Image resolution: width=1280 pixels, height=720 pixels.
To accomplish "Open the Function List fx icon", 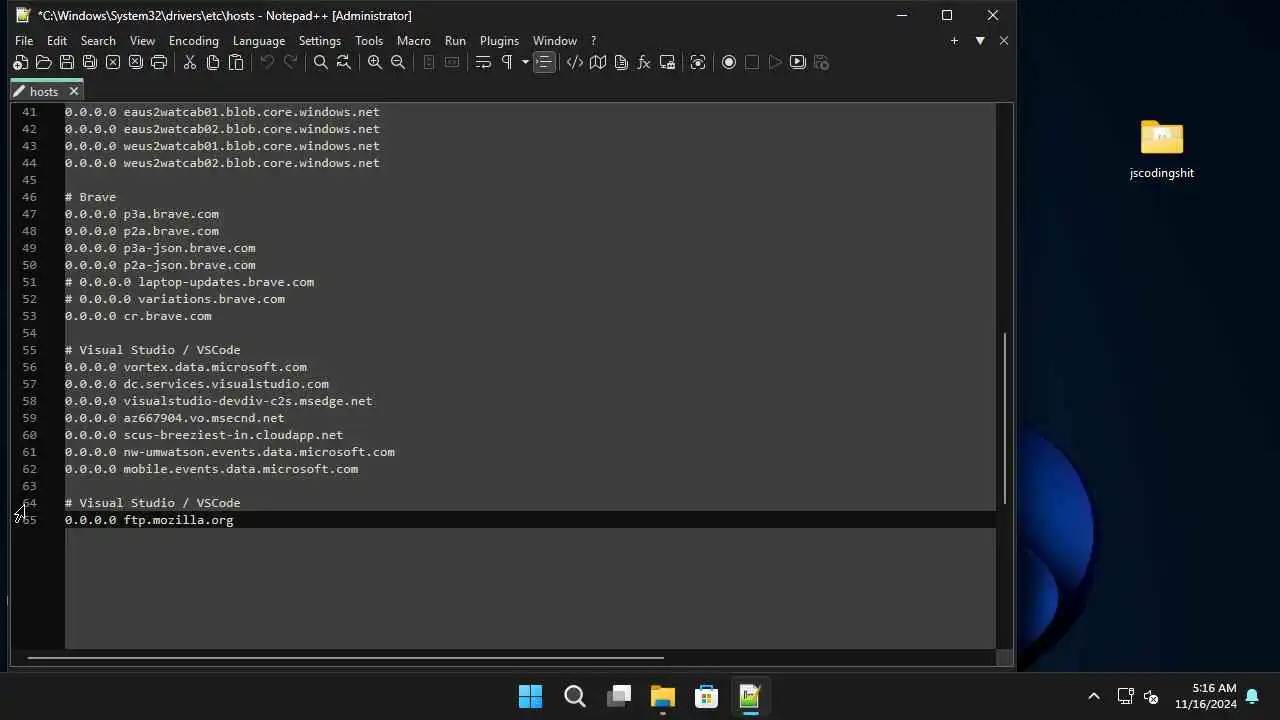I will coord(644,62).
